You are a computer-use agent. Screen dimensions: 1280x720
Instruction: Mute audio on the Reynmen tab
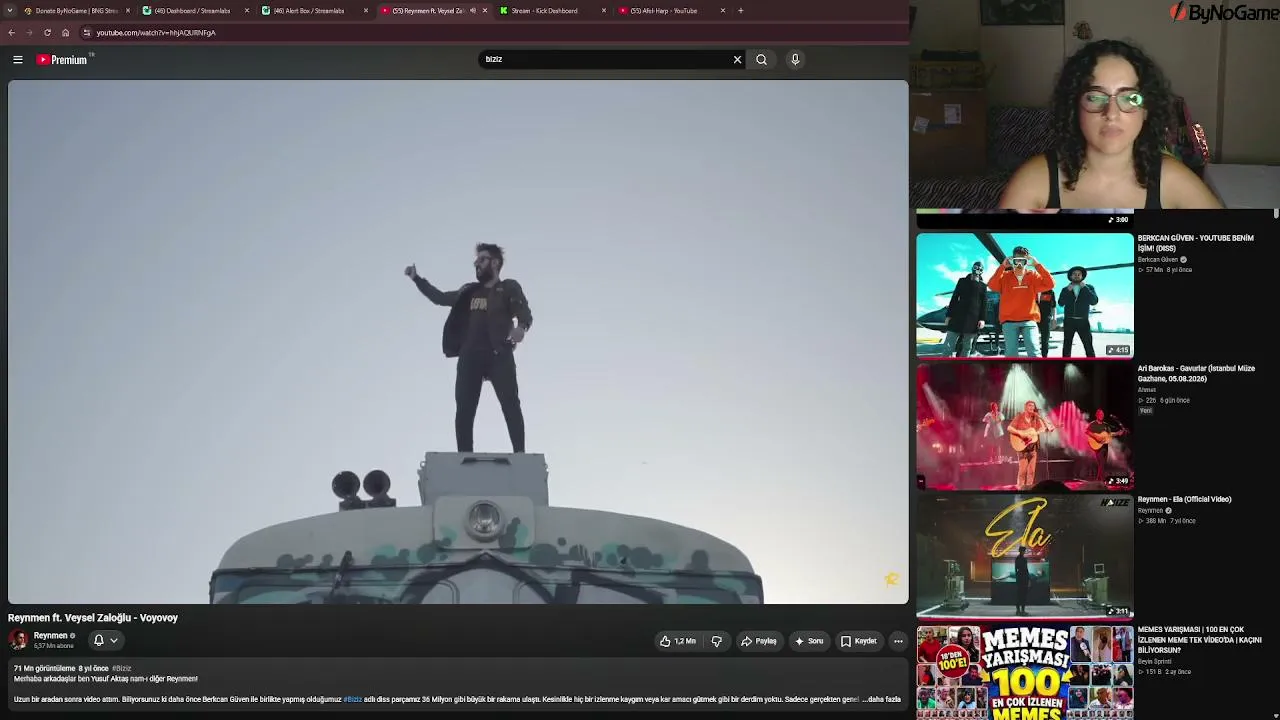tap(473, 11)
